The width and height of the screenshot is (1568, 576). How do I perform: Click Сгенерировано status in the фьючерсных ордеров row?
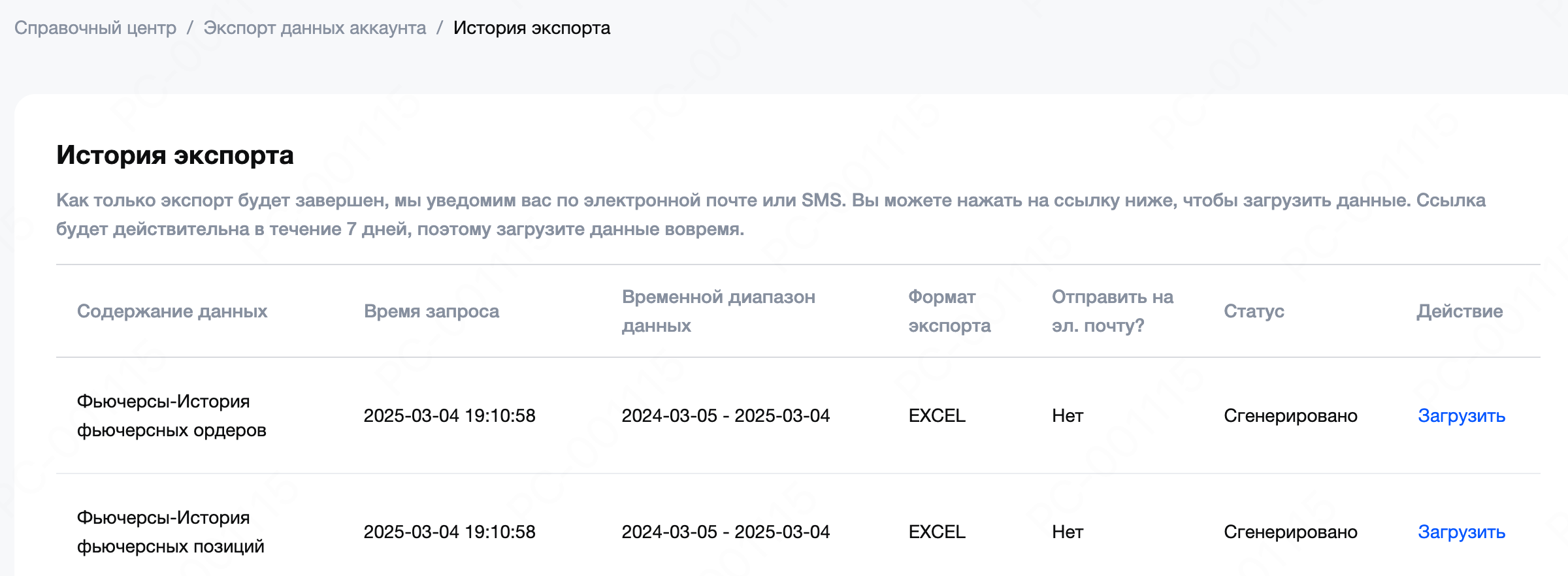tap(1290, 416)
